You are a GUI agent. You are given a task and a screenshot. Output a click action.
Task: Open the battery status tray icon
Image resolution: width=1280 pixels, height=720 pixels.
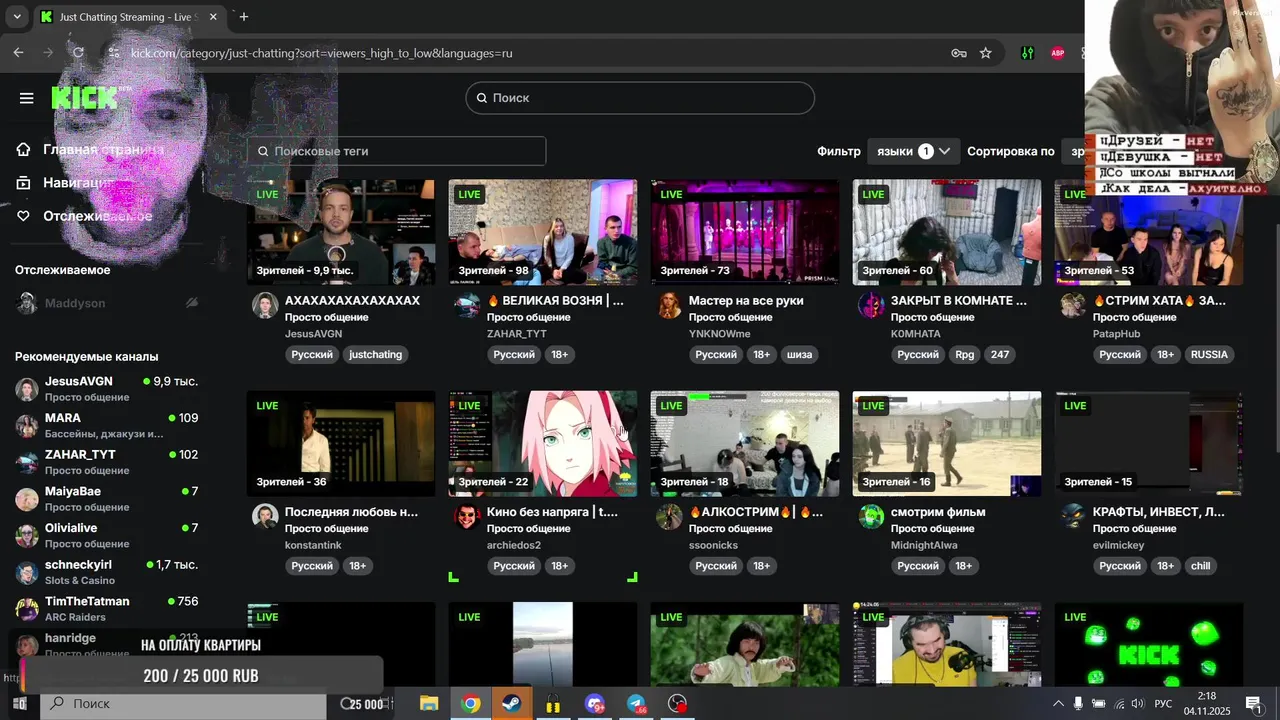click(1098, 704)
